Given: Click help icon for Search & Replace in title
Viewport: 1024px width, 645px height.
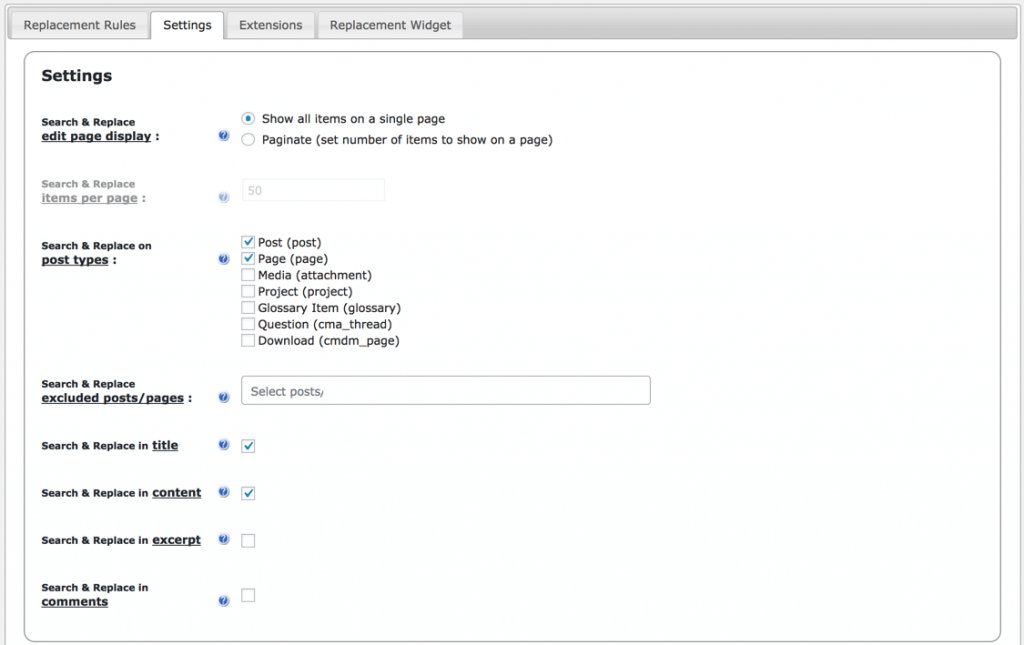Looking at the screenshot, I should (224, 446).
